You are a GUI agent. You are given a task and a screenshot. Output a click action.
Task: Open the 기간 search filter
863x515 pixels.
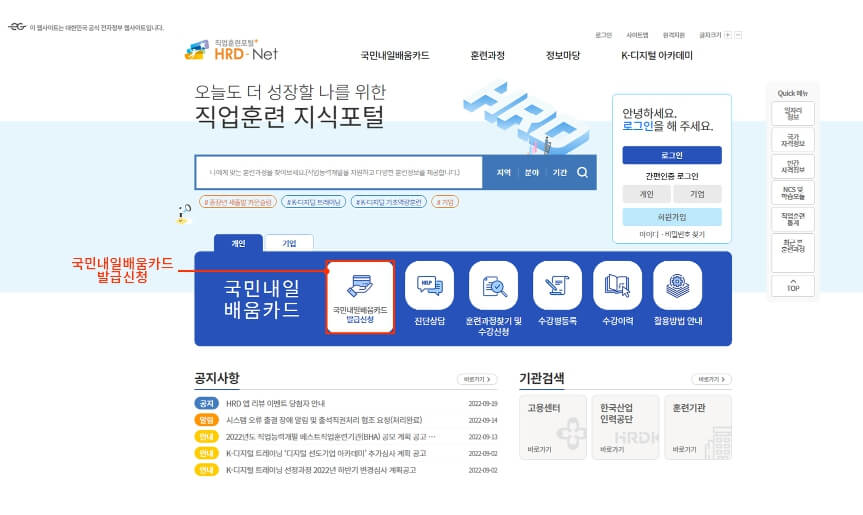click(x=559, y=173)
